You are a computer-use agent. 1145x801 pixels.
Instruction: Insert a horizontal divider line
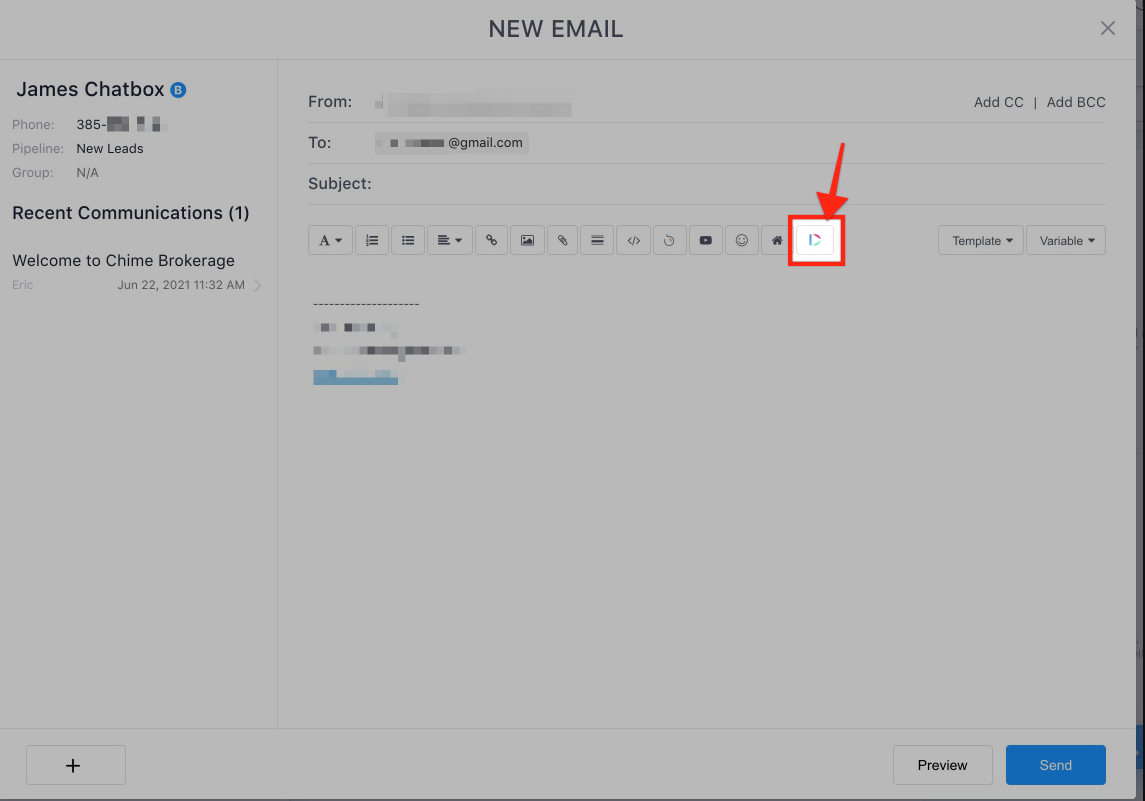[x=597, y=240]
